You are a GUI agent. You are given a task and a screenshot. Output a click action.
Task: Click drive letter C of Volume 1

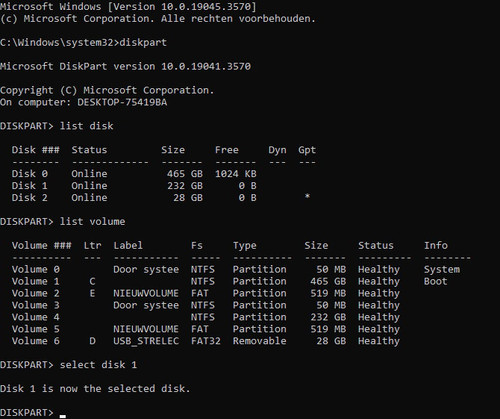[92, 281]
